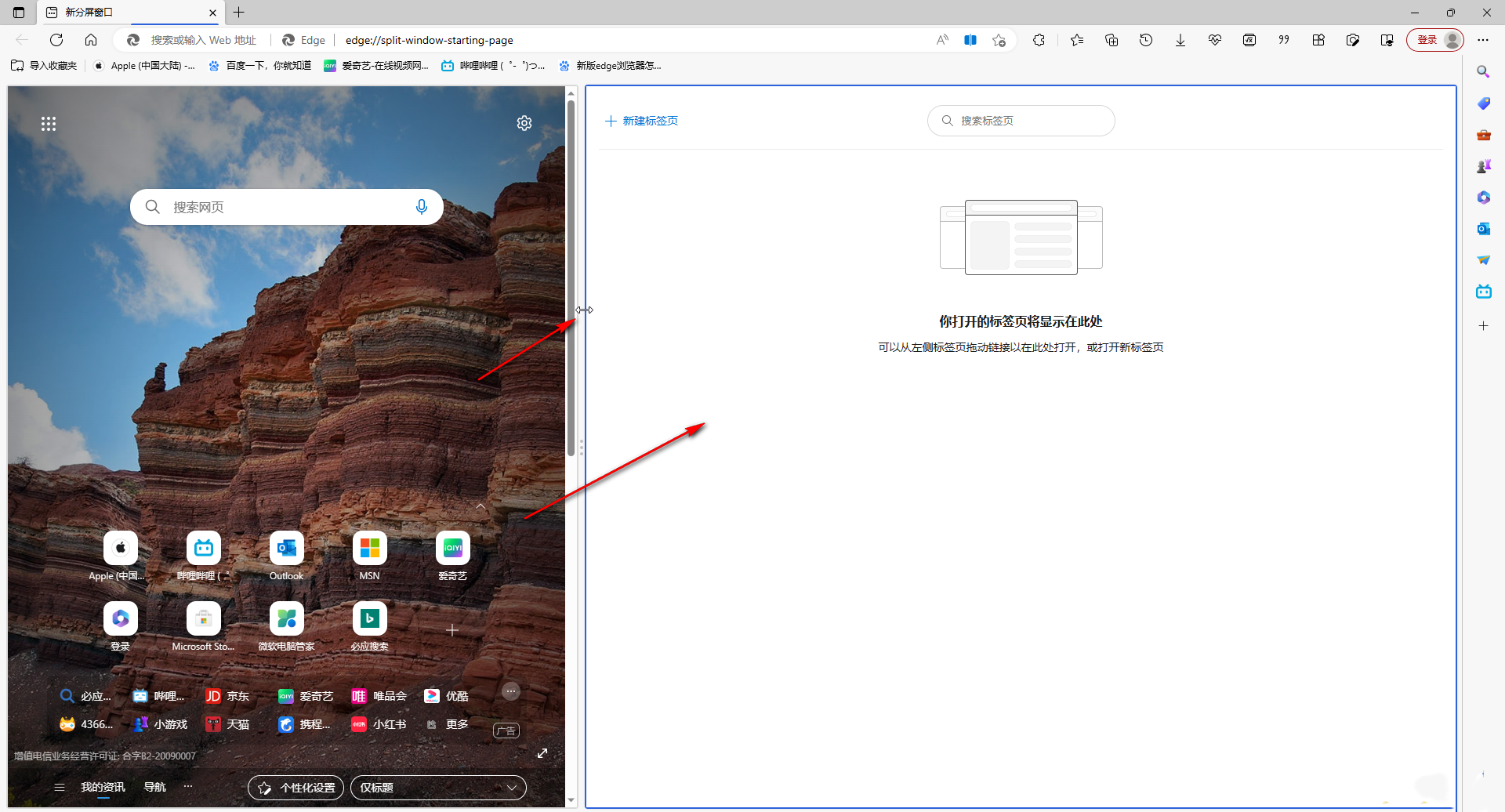Click left pane scroll down arrow
This screenshot has width=1505, height=812.
[x=571, y=800]
